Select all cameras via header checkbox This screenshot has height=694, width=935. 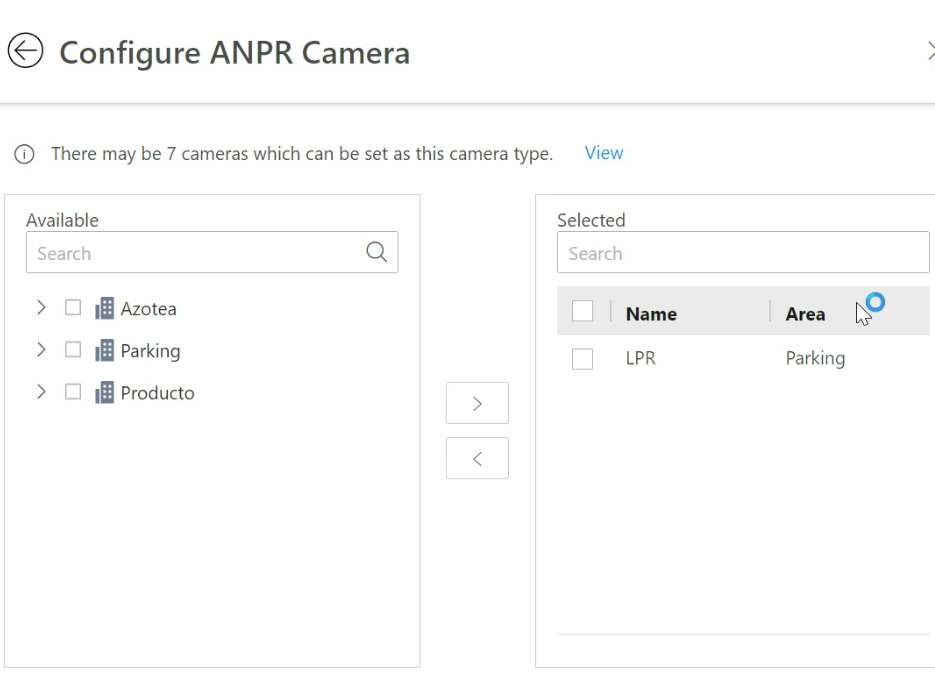click(x=583, y=311)
